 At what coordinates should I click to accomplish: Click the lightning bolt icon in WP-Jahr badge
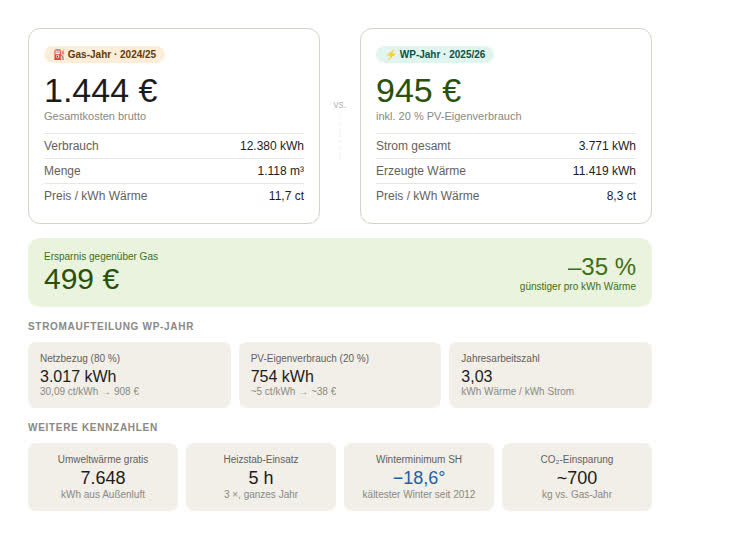click(391, 54)
